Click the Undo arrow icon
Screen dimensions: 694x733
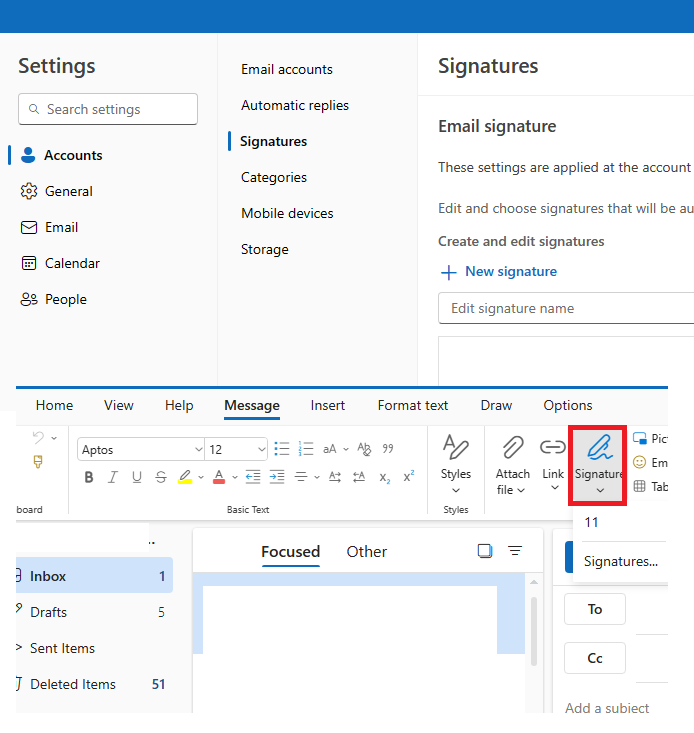pyautogui.click(x=38, y=438)
